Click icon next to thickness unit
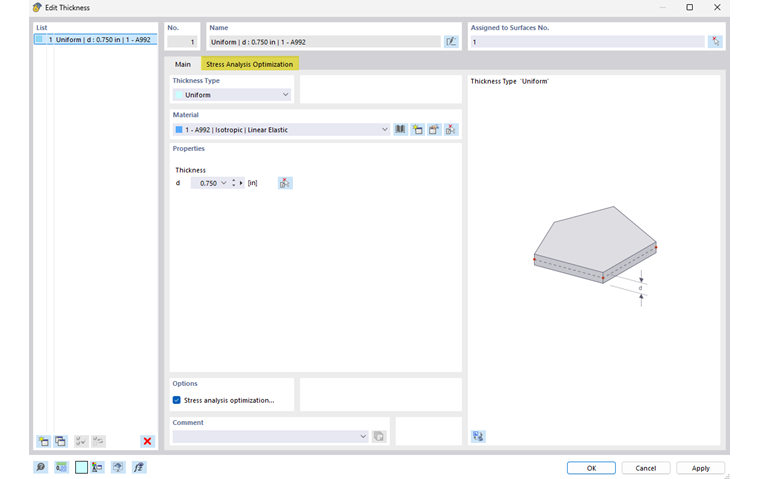The height and width of the screenshot is (479, 760). point(285,183)
